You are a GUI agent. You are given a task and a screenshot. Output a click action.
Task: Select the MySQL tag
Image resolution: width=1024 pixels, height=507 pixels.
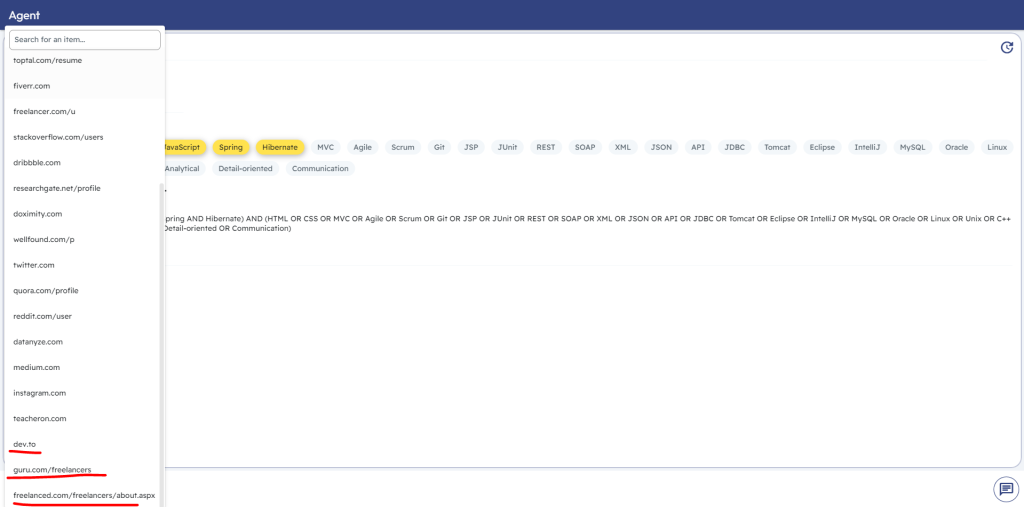tap(912, 147)
